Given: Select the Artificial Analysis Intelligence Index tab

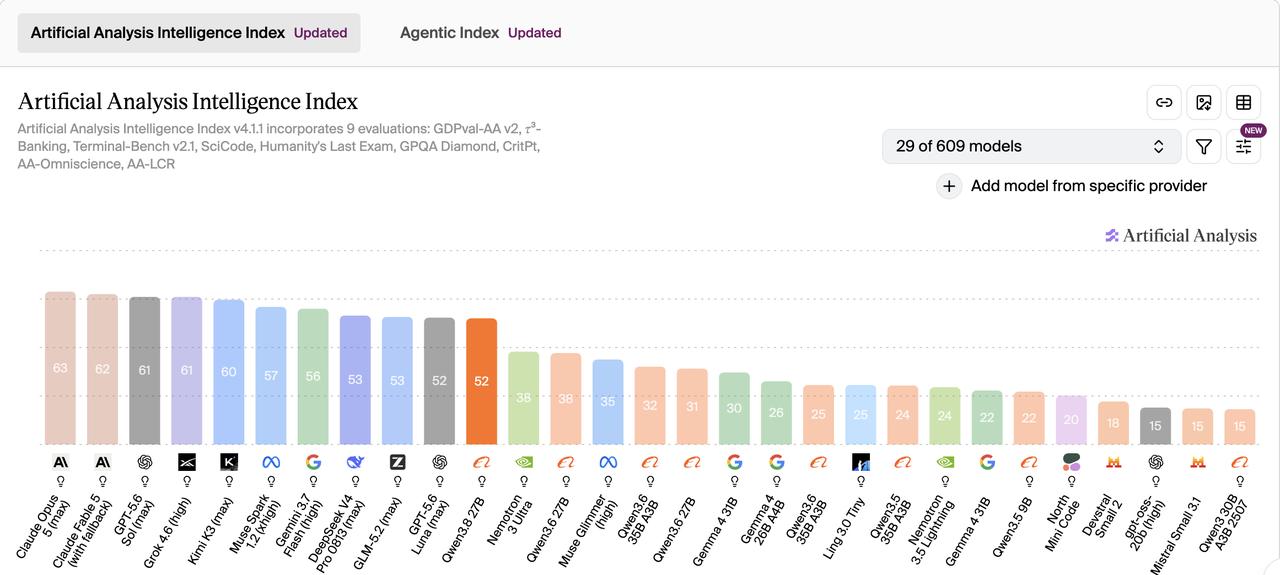Looking at the screenshot, I should click(189, 33).
